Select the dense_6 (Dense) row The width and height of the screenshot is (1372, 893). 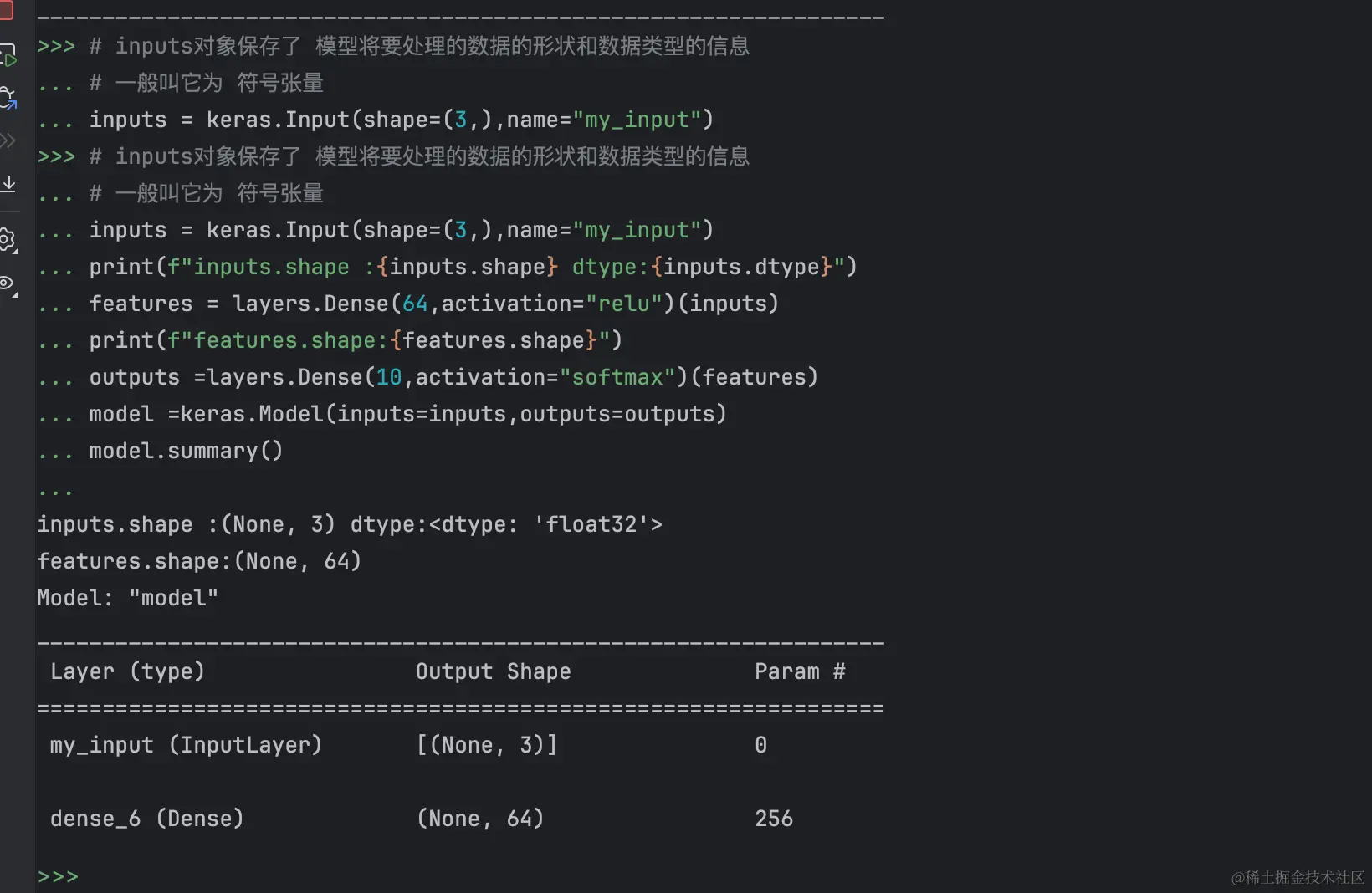pyautogui.click(x=146, y=819)
